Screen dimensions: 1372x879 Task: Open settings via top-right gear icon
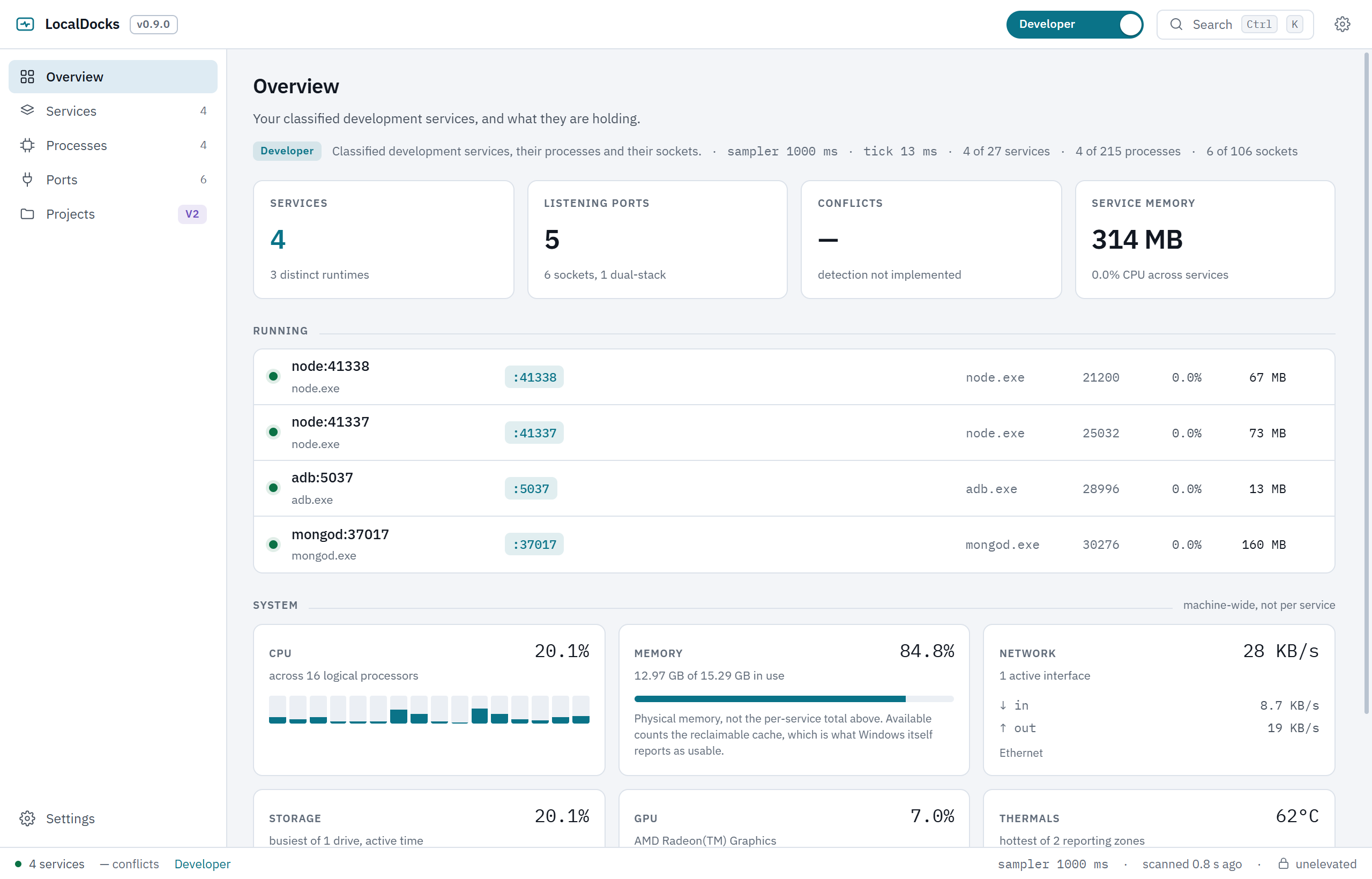point(1342,24)
